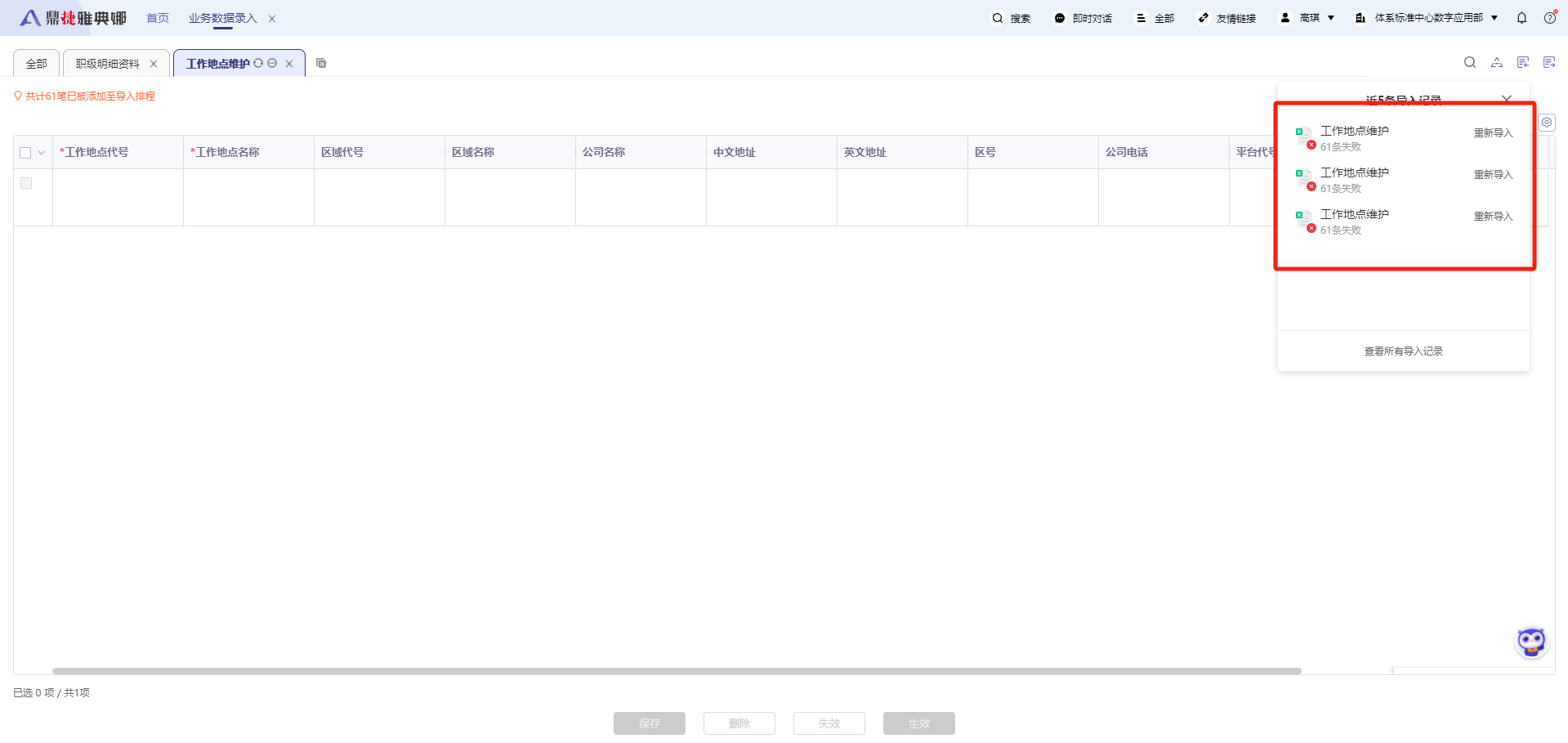
Task: Click the close all tabs icon
Action: (x=321, y=63)
